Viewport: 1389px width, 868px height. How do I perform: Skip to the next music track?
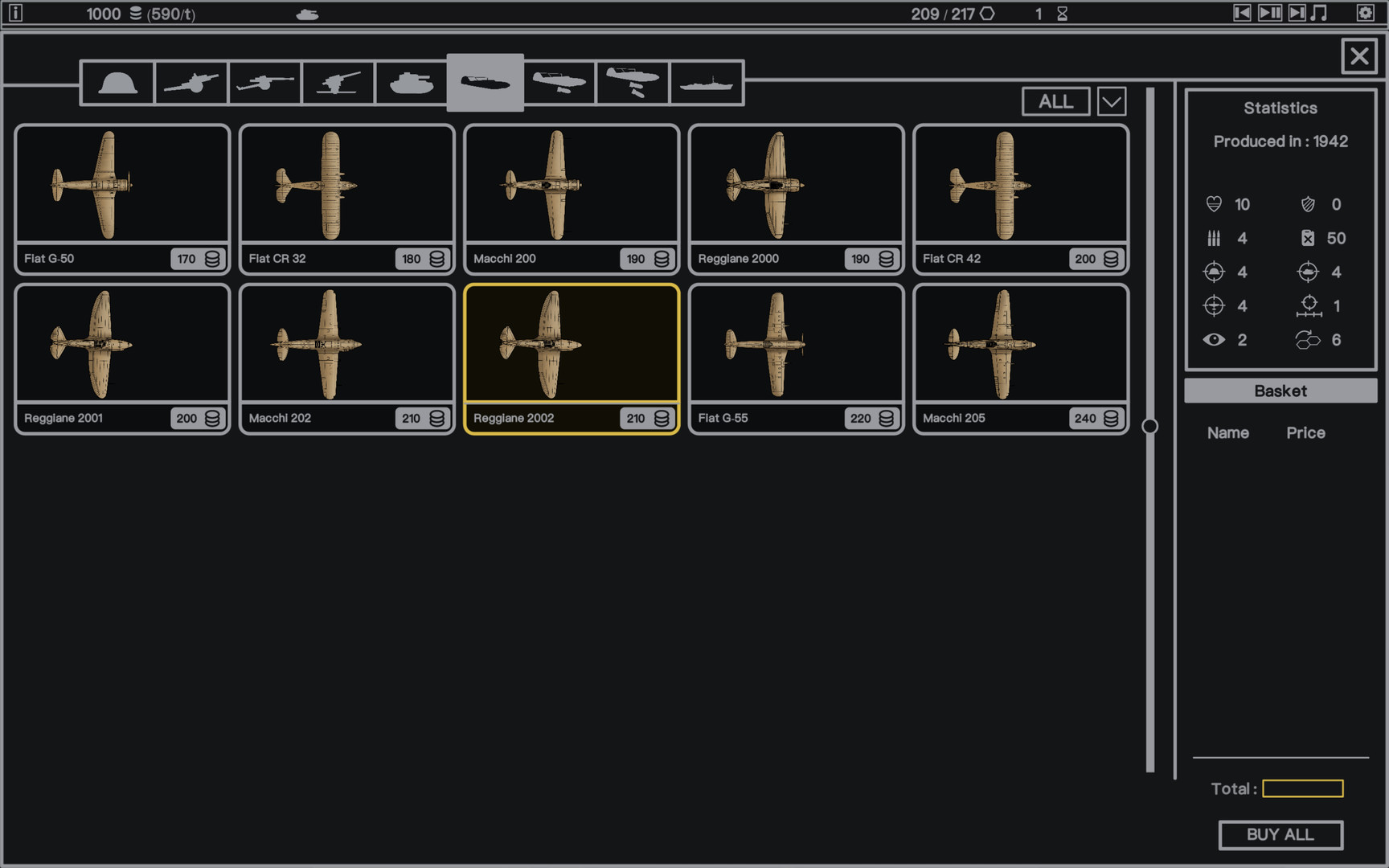(1297, 13)
